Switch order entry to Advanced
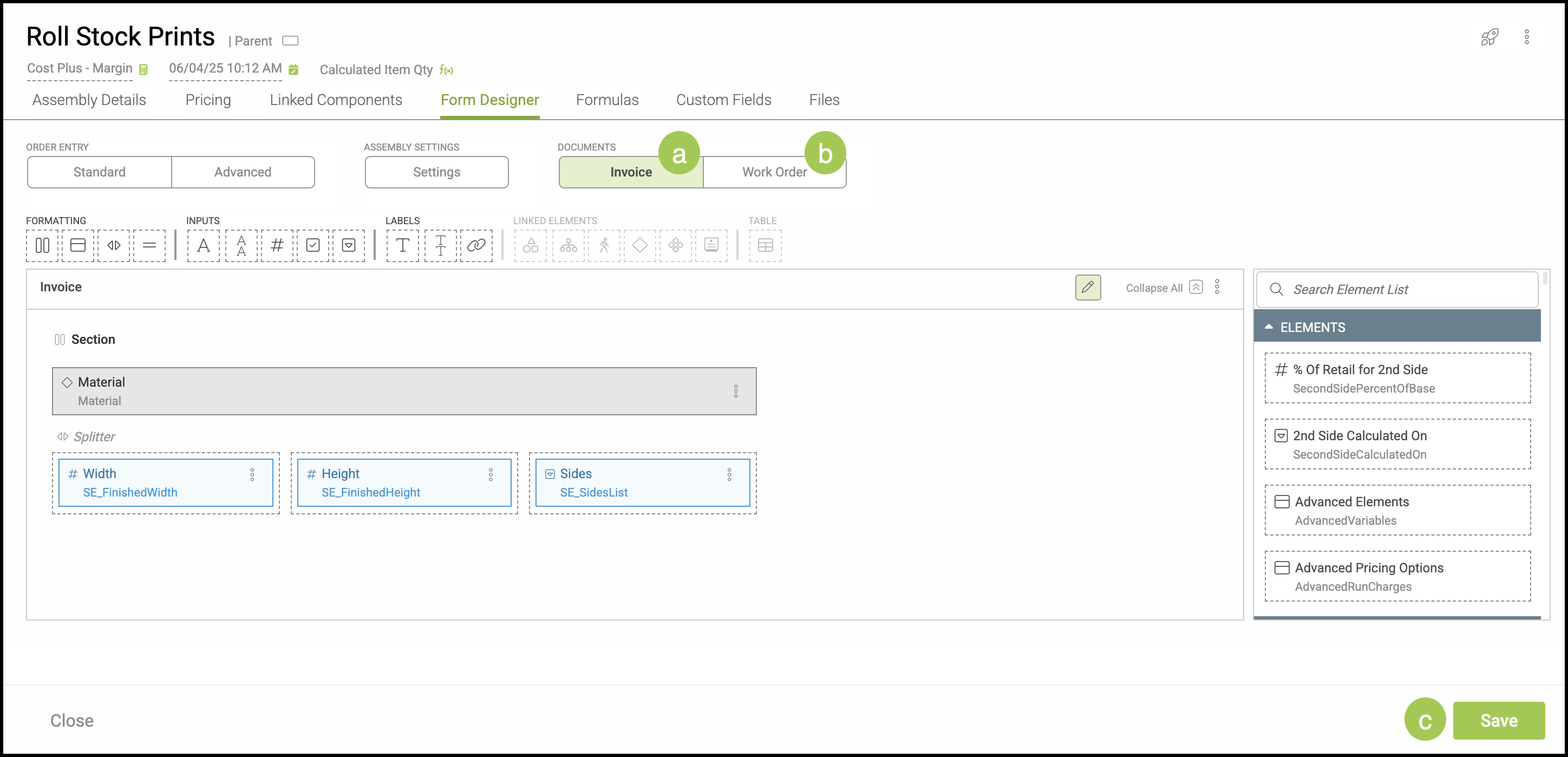Screen dimensions: 1568x757 coord(242,172)
